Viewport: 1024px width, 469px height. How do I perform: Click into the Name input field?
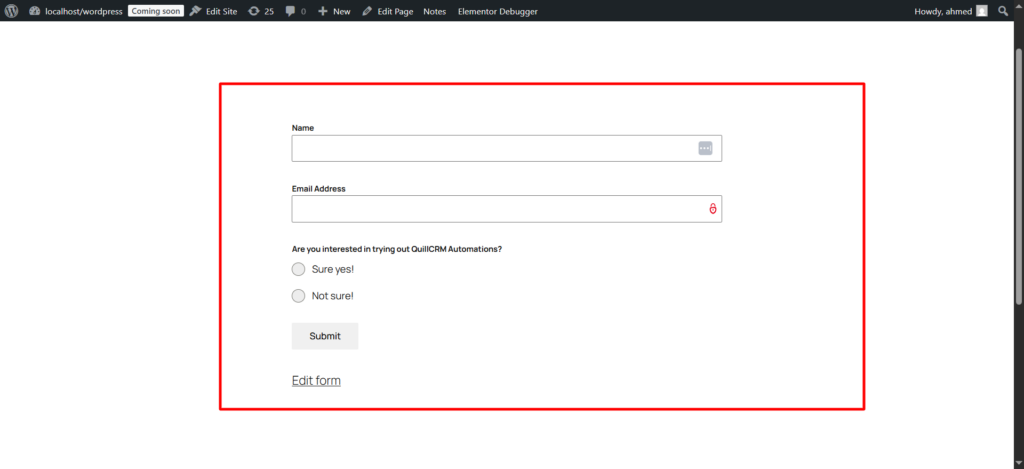coord(490,148)
